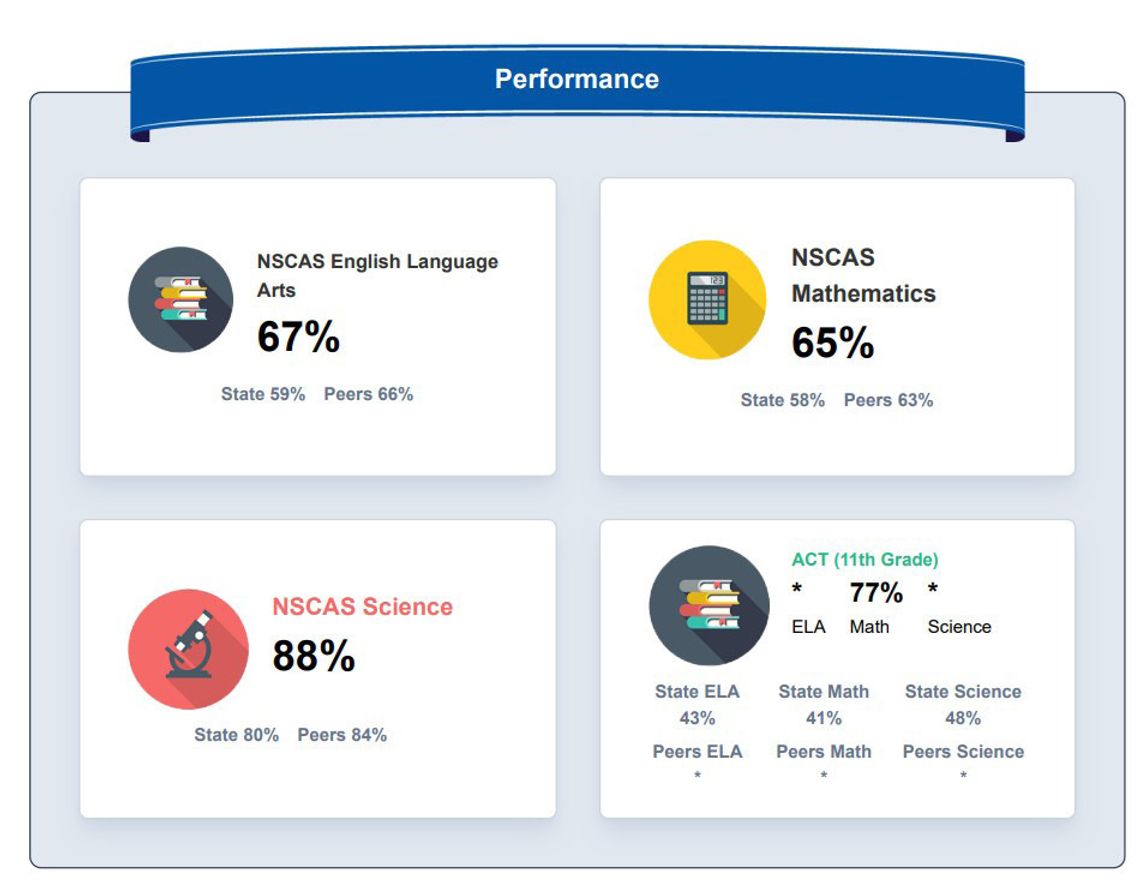Click the 67% ELA performance score
The height and width of the screenshot is (886, 1140).
(x=298, y=338)
